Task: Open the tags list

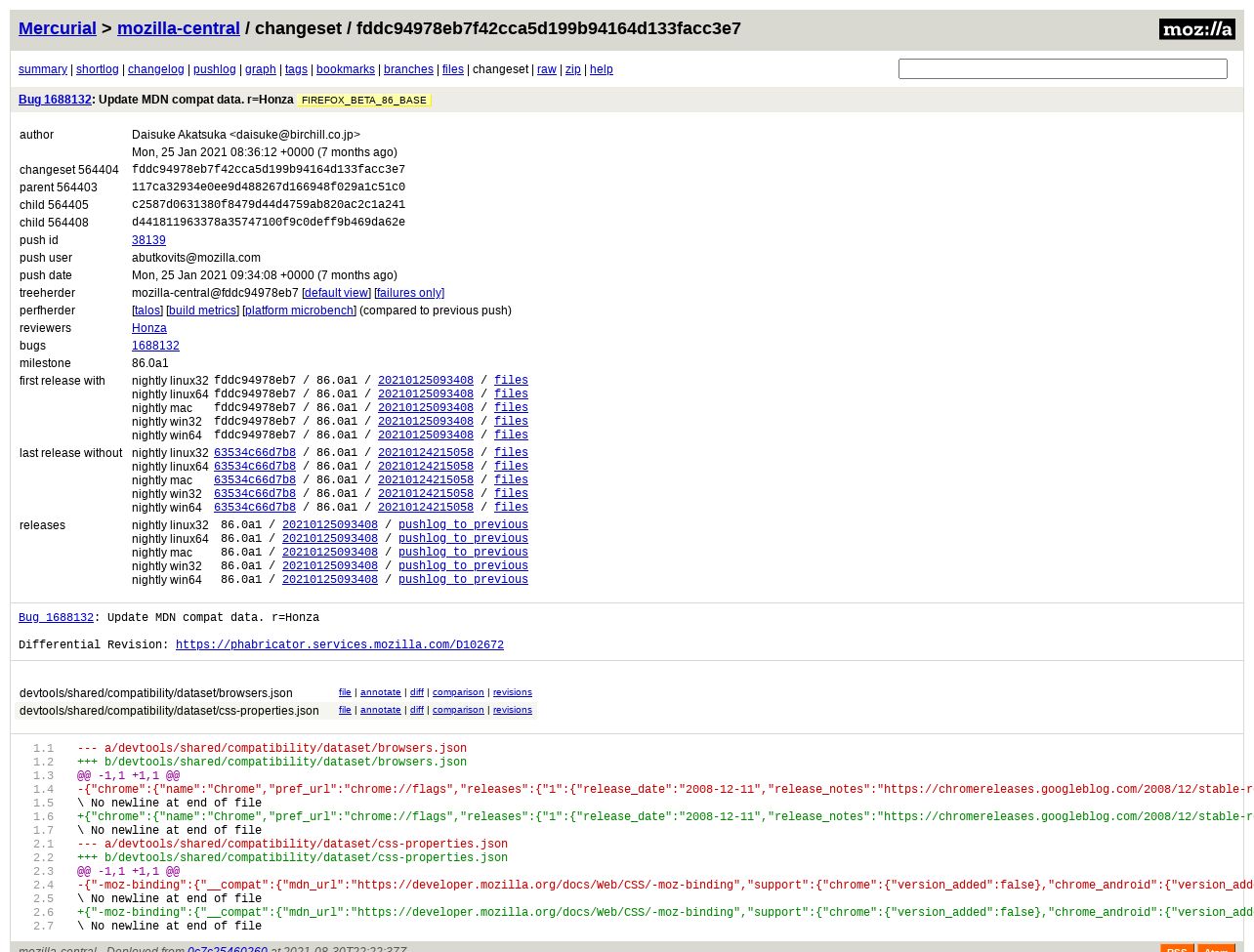Action: 296,69
